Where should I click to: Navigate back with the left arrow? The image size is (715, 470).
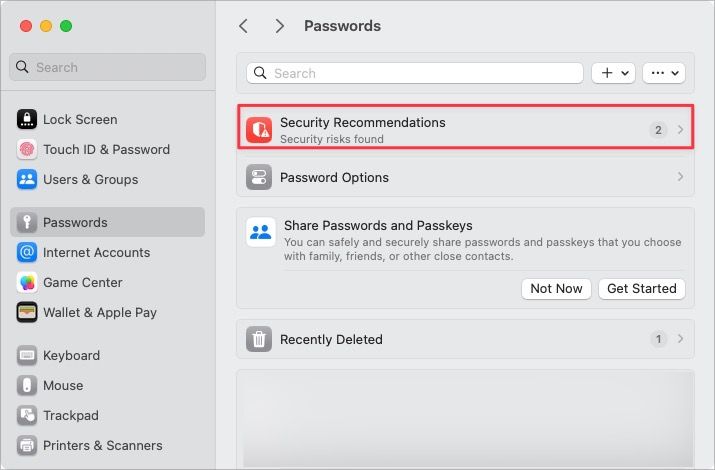243,26
